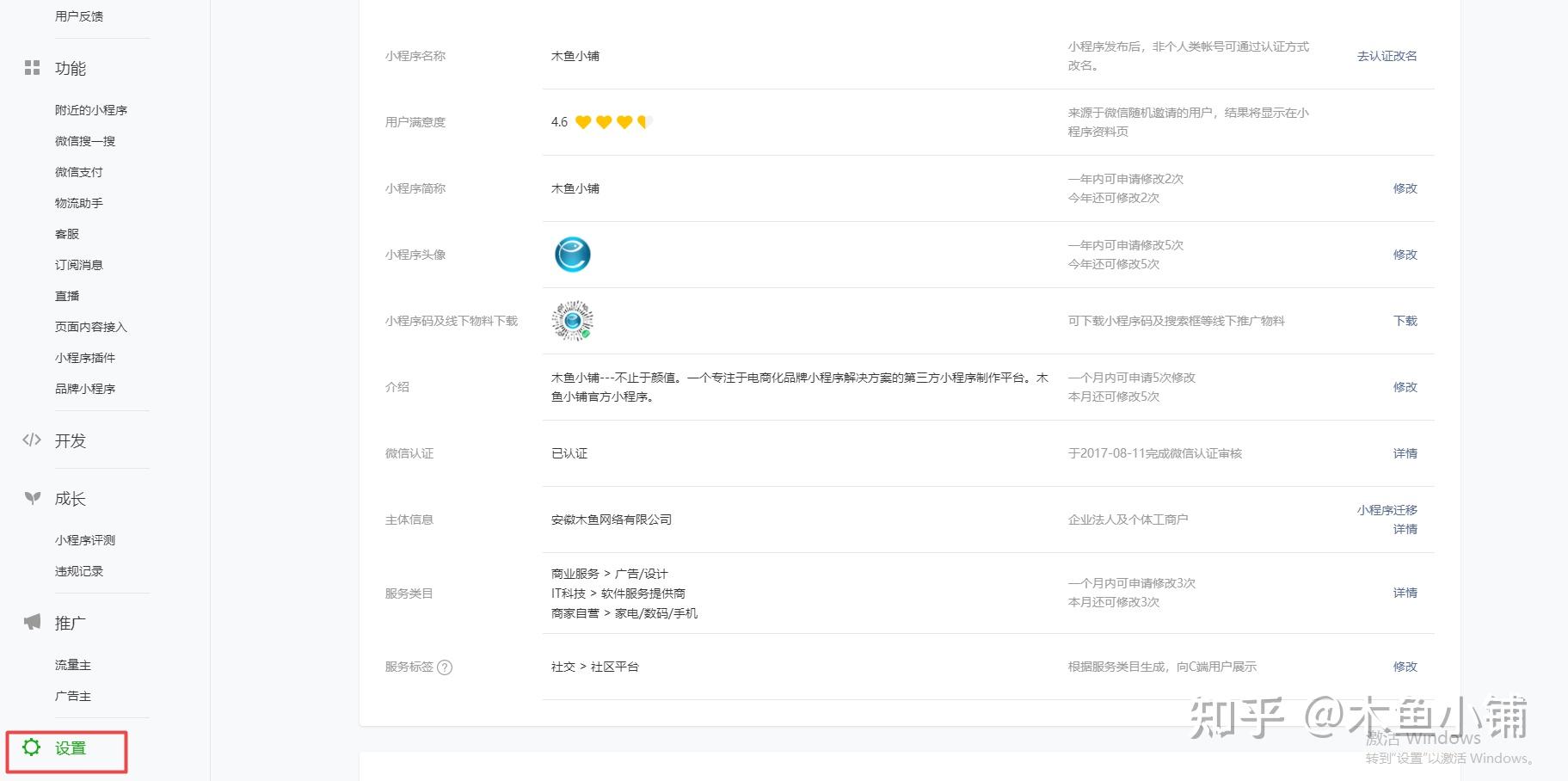Go to 小程序评测 under 成长
This screenshot has width=1568, height=781.
pos(85,540)
